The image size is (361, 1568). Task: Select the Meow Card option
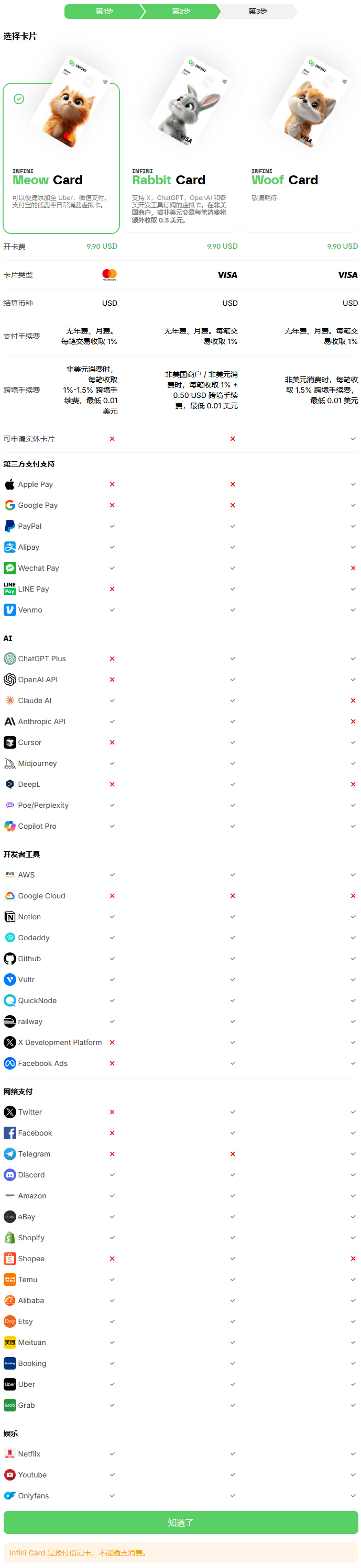click(61, 158)
